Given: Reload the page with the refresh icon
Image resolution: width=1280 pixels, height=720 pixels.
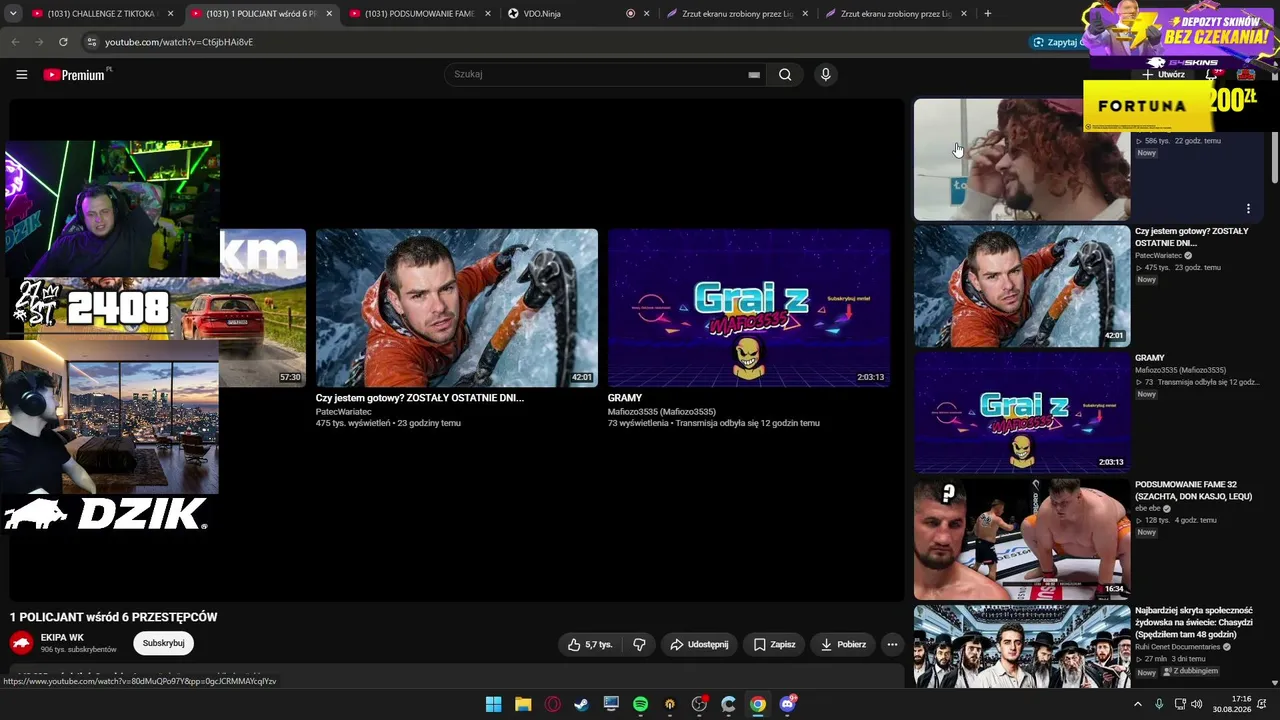Looking at the screenshot, I should (63, 42).
